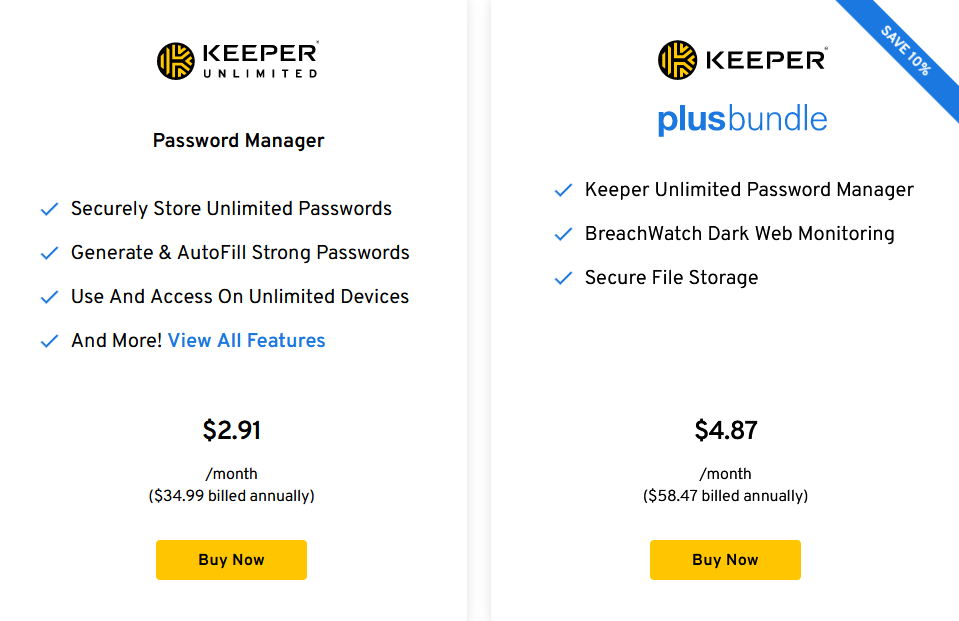Click checkmark beside Generate & AutoFill Strong Passwords
The width and height of the screenshot is (959, 621).
(x=49, y=254)
